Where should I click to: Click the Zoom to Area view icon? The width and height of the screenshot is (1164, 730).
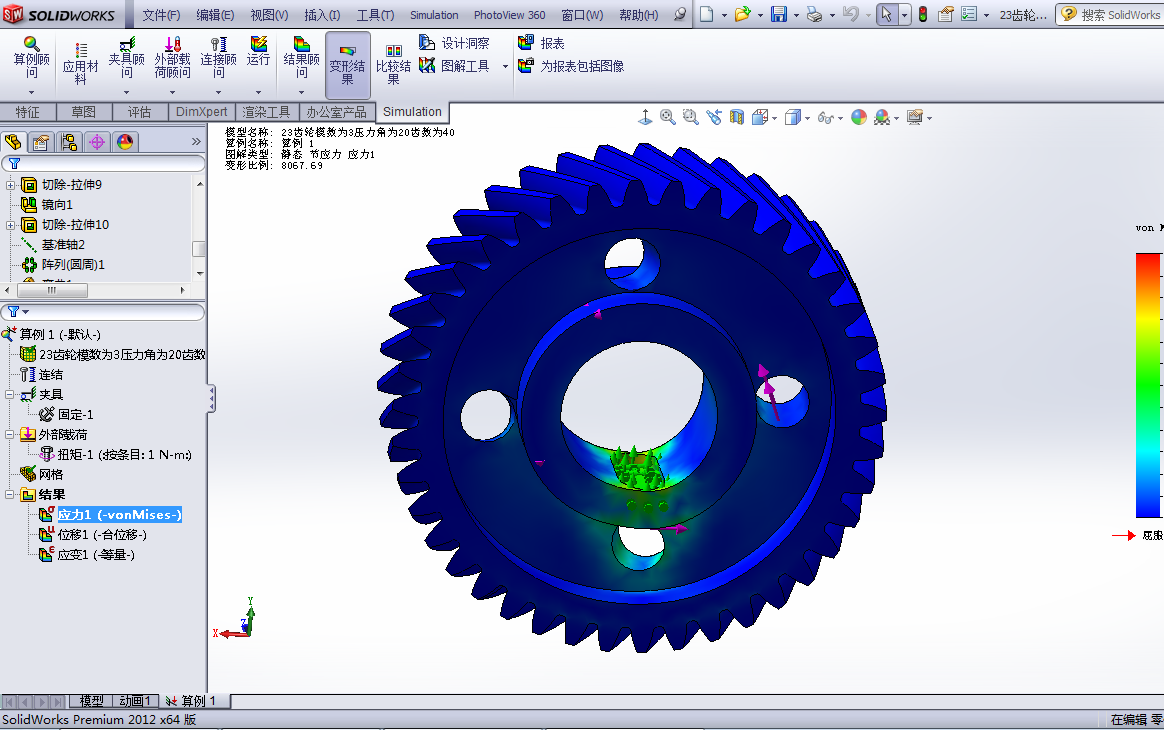coord(690,117)
